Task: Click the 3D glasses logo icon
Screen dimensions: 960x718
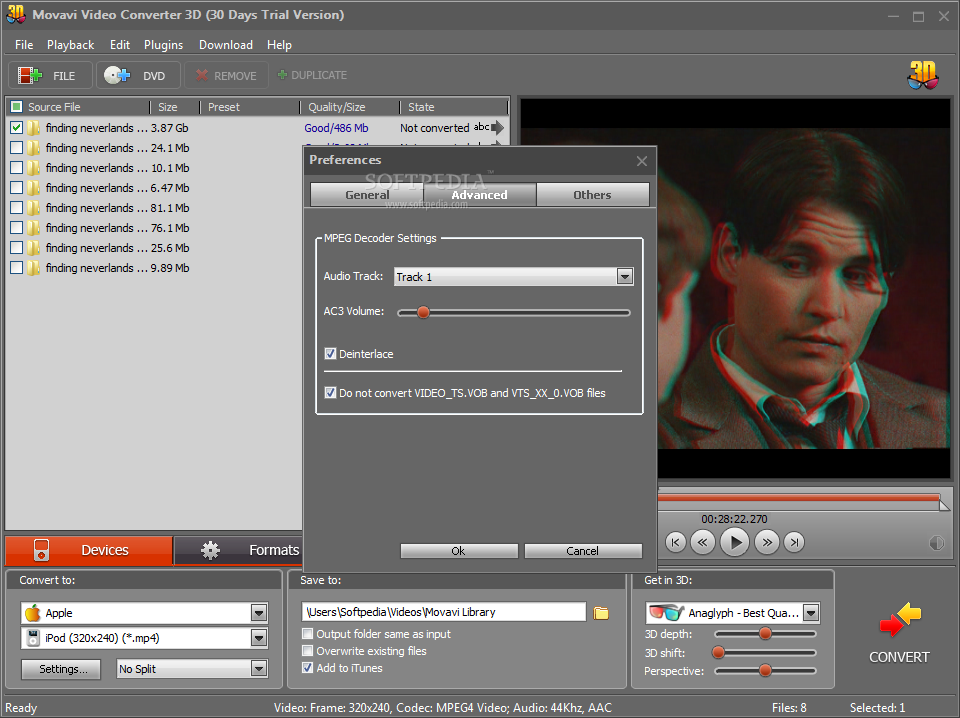Action: pos(923,75)
